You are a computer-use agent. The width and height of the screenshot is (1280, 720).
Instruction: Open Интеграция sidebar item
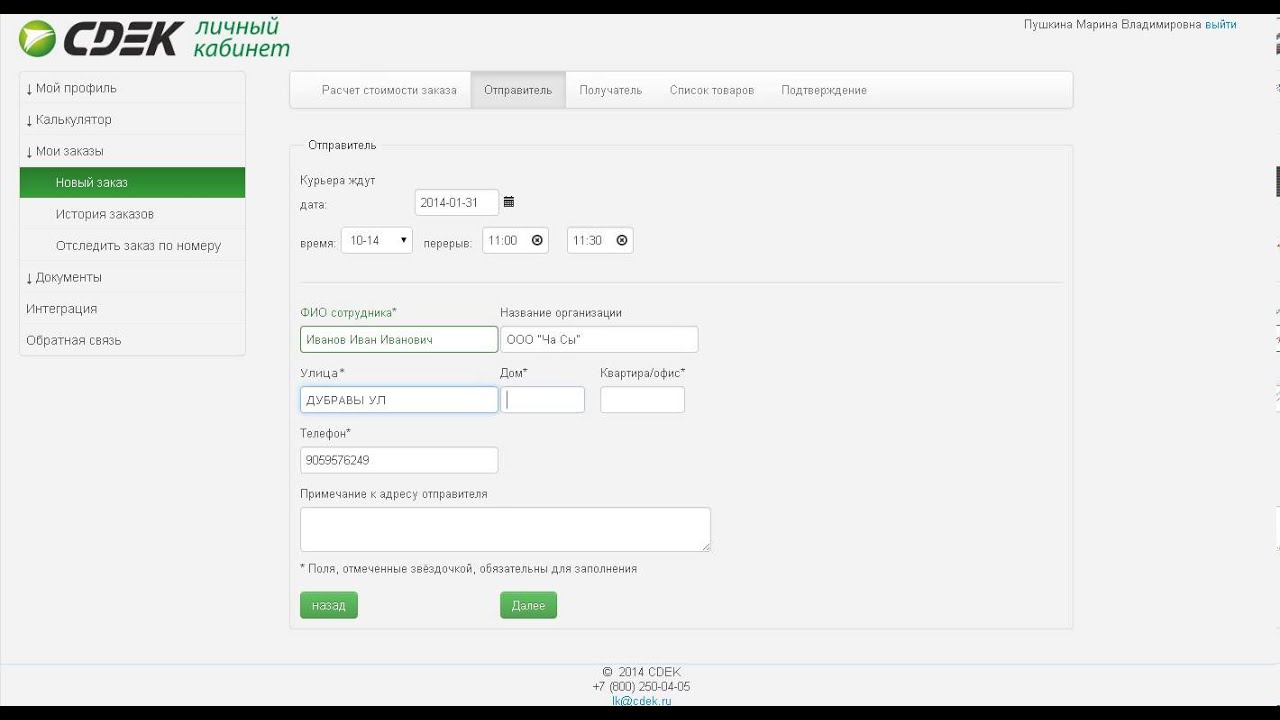coord(132,309)
